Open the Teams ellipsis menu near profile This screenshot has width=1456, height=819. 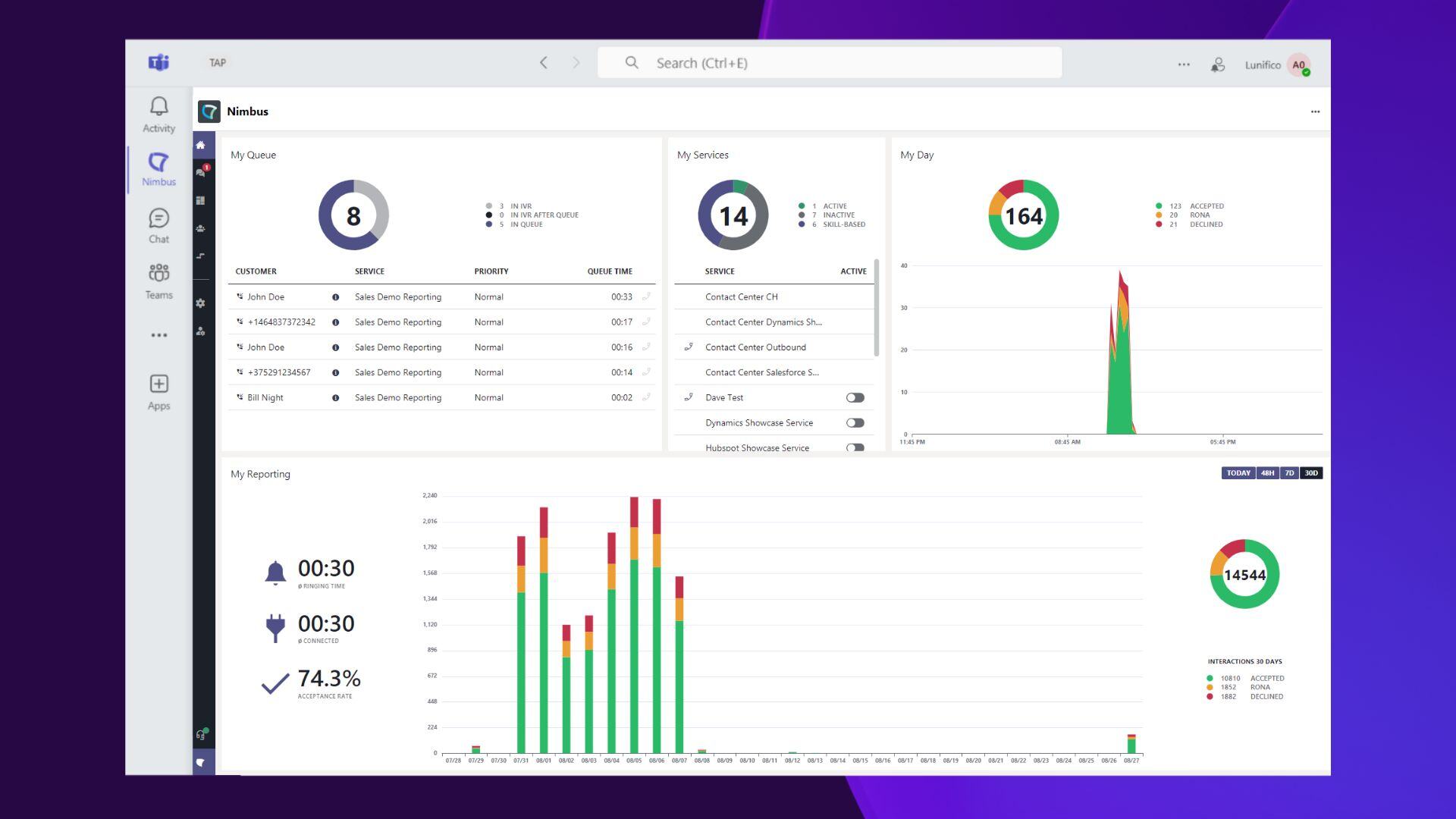(1184, 64)
